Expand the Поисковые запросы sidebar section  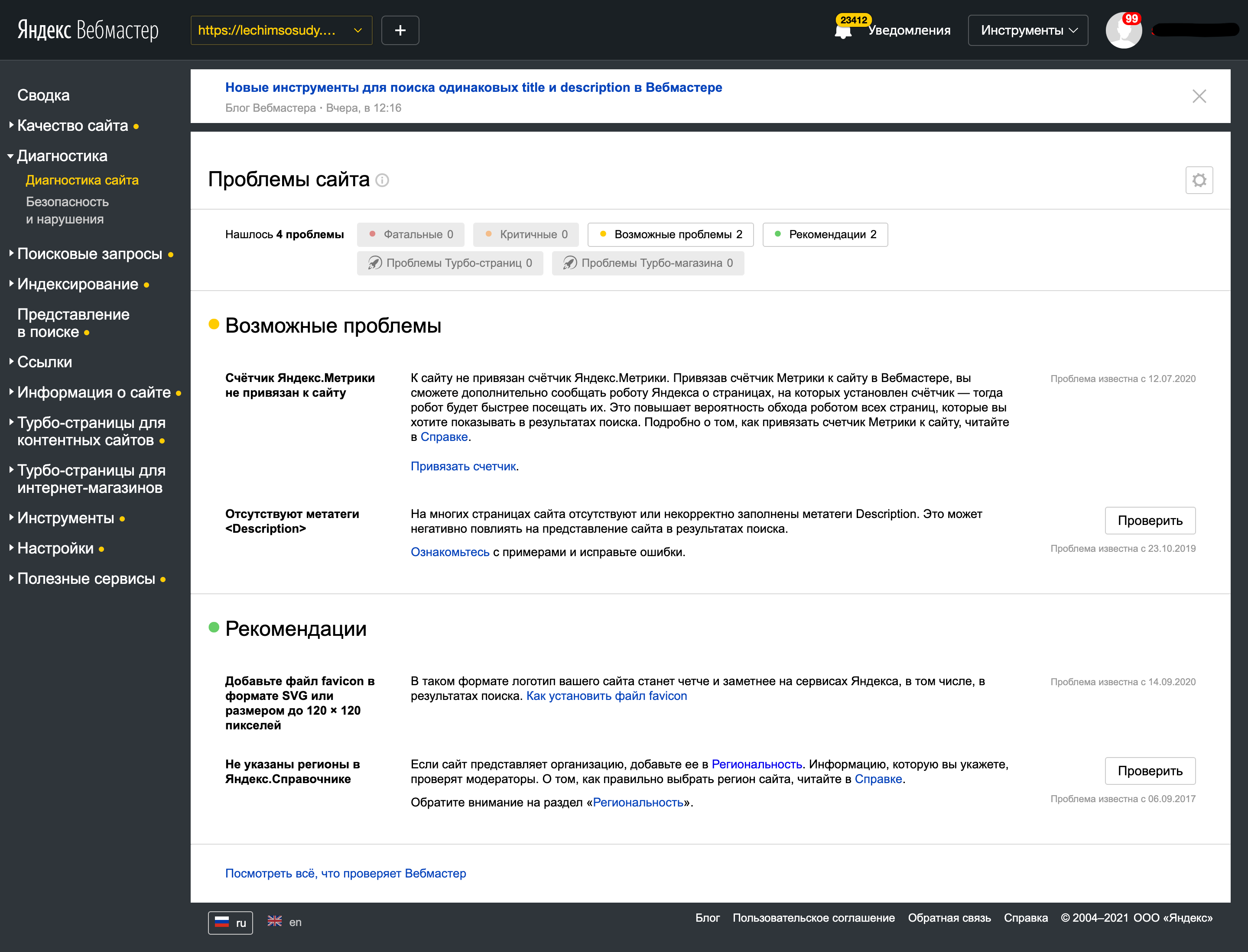tap(90, 254)
